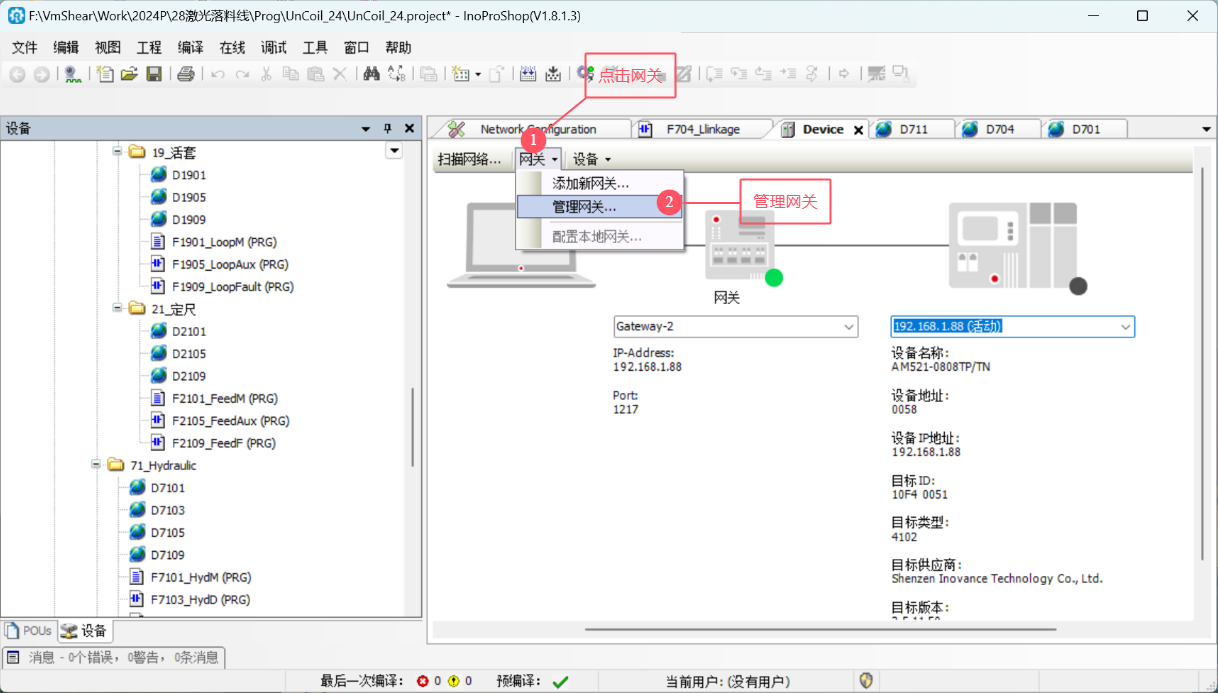
Task: Open the 在线 menu
Action: point(232,47)
